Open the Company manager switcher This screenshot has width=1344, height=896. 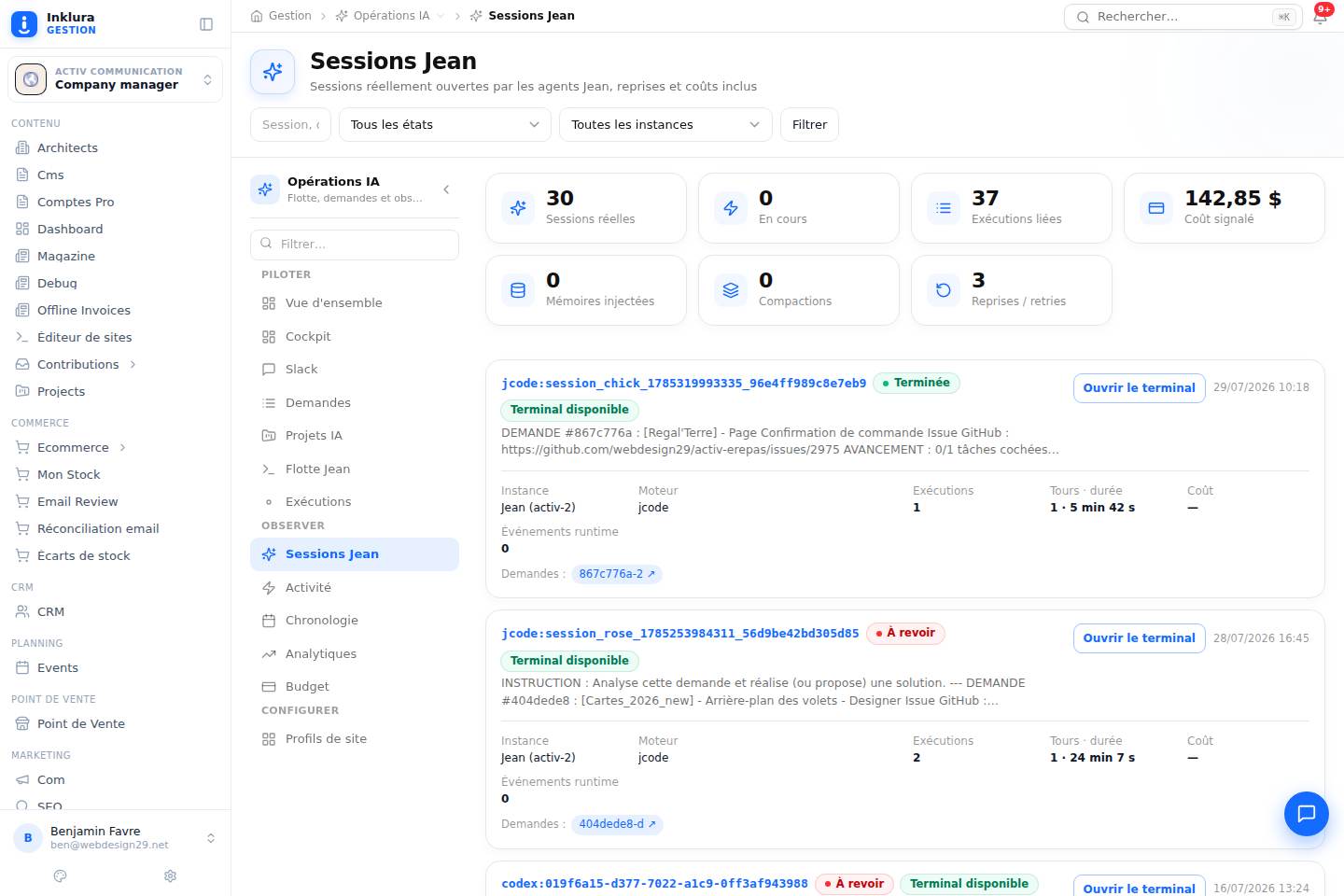click(116, 79)
